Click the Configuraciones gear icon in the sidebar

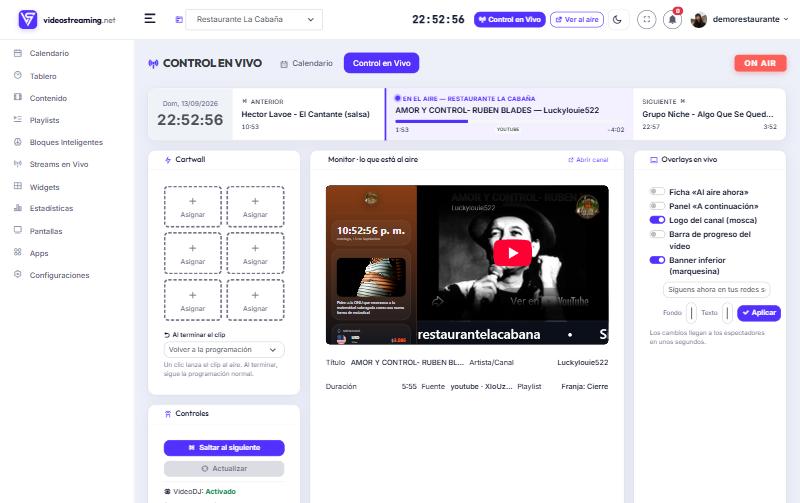coord(18,274)
